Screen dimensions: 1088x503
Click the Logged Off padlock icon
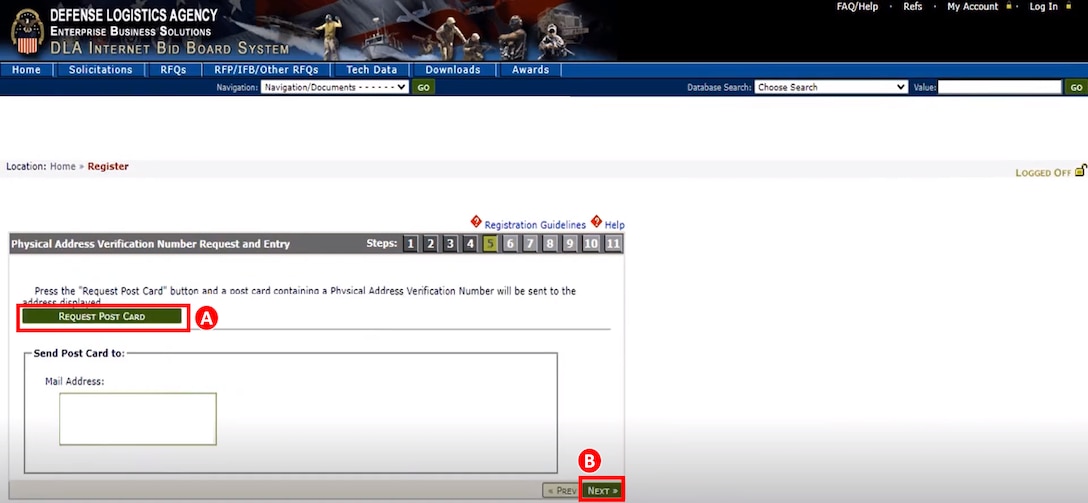[x=1080, y=171]
